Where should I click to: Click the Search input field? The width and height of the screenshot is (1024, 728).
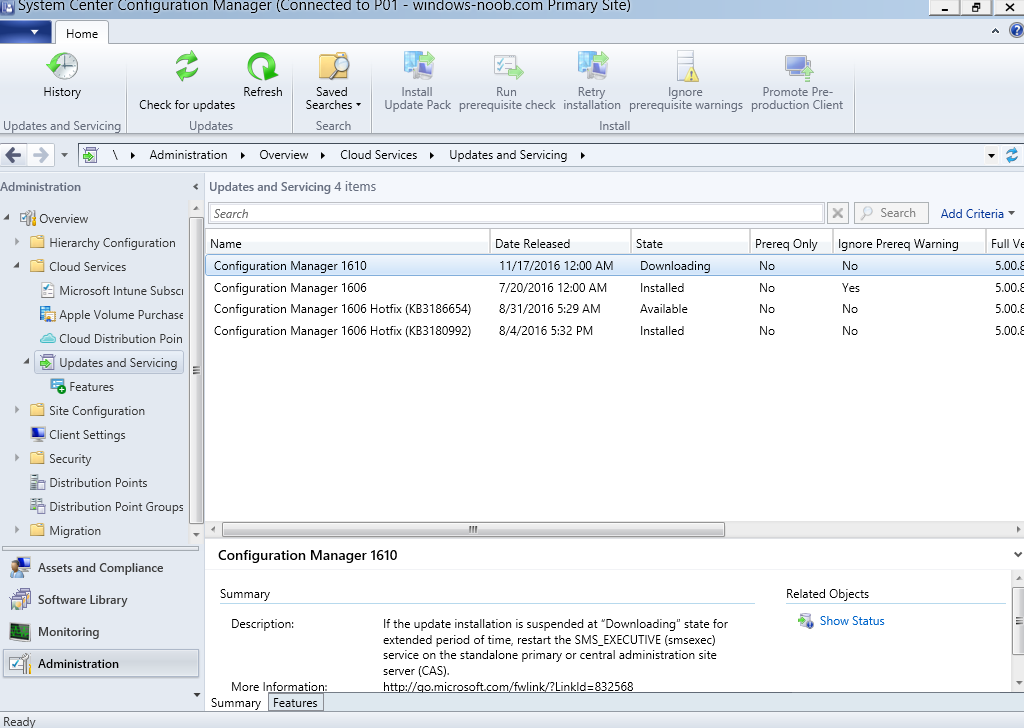pyautogui.click(x=516, y=214)
